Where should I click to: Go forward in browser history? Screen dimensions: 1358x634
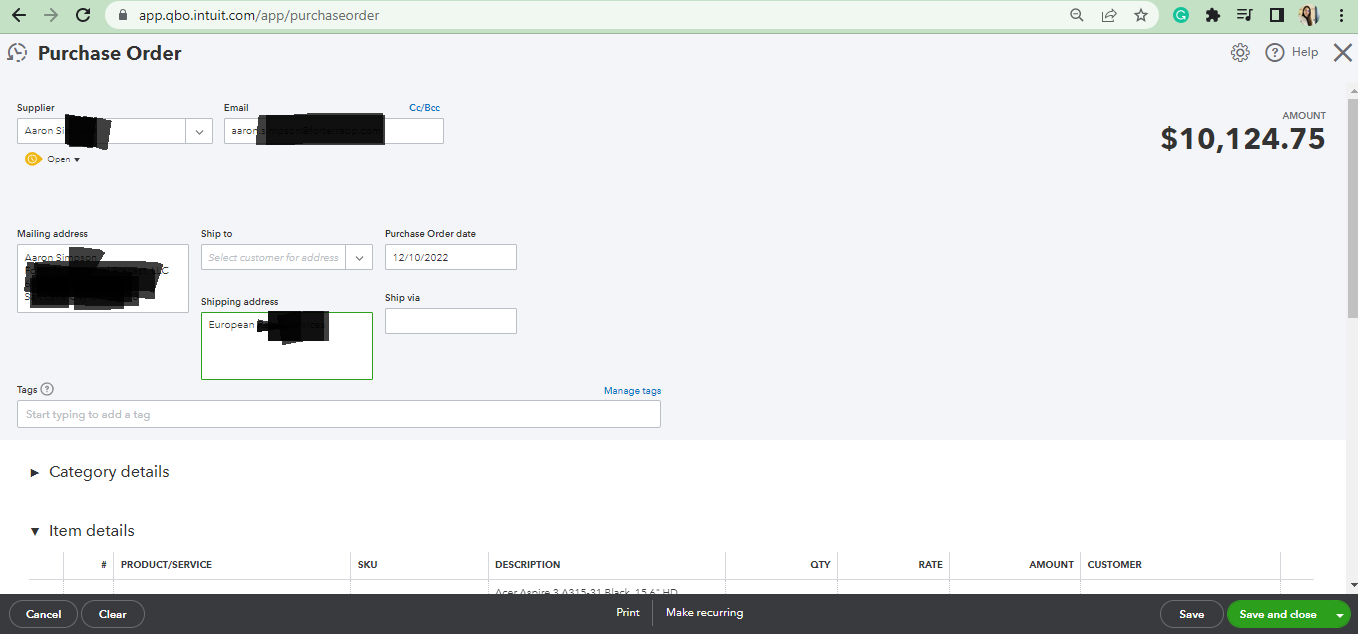[51, 15]
